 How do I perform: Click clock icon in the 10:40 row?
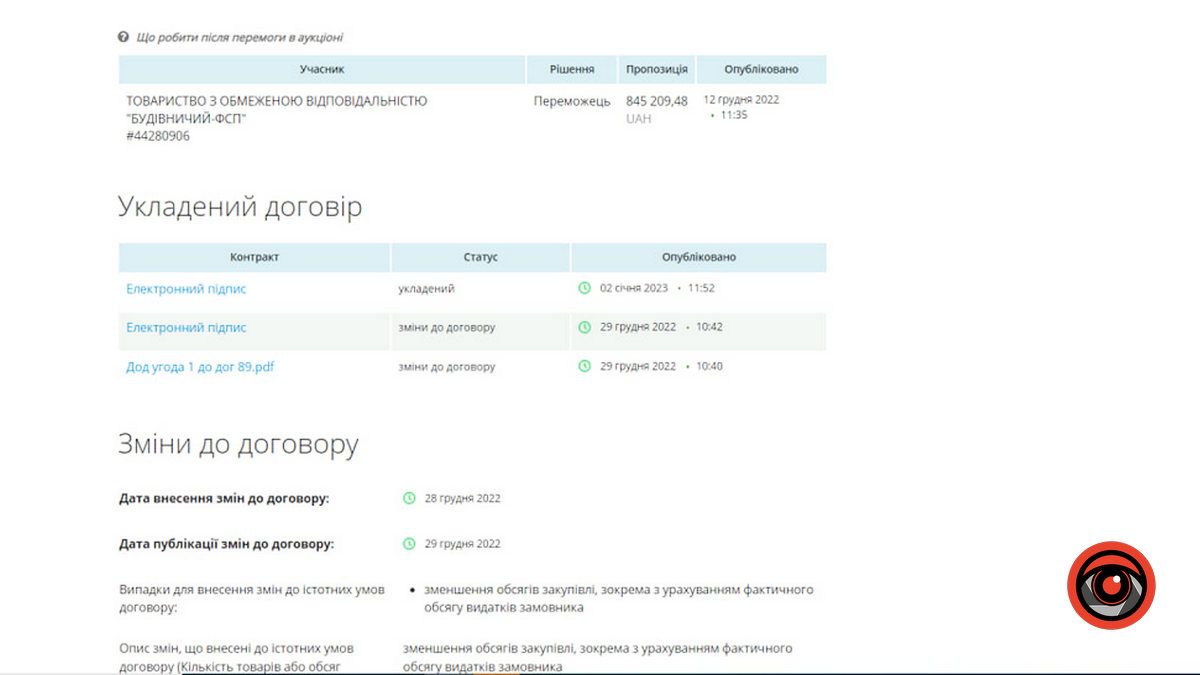point(585,366)
